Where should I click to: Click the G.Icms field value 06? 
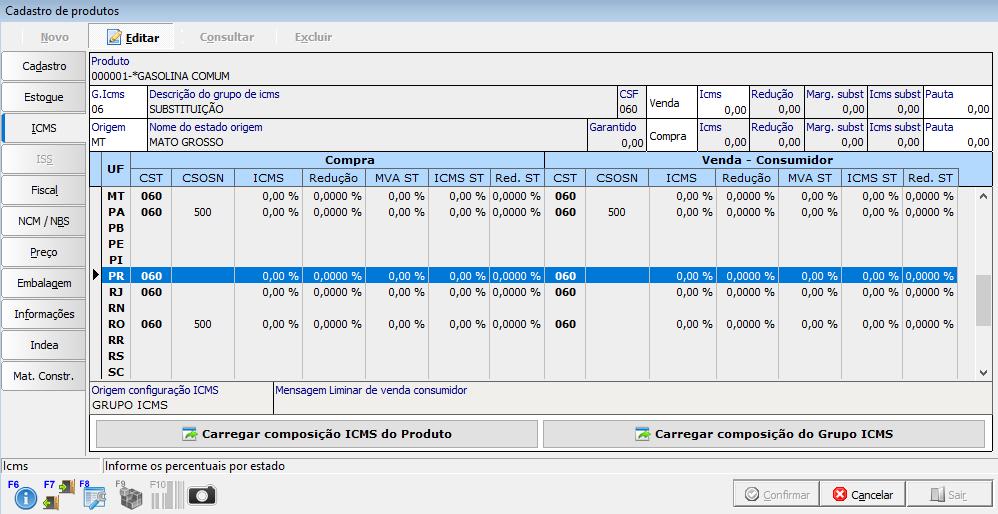tap(98, 109)
